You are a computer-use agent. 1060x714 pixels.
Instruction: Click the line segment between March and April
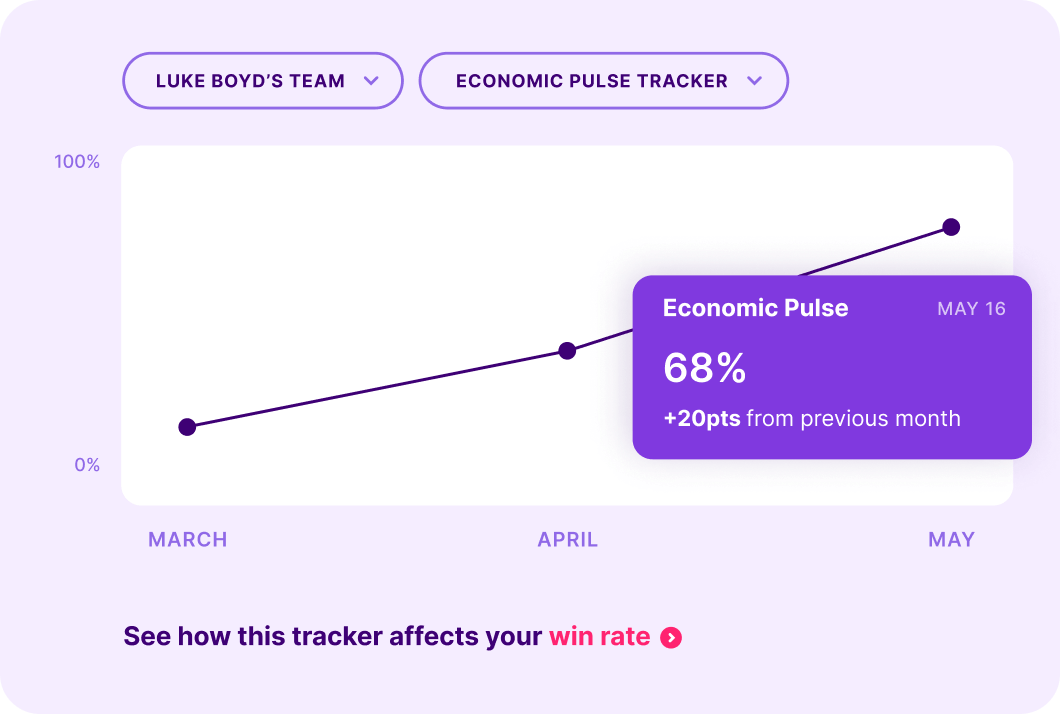(377, 389)
